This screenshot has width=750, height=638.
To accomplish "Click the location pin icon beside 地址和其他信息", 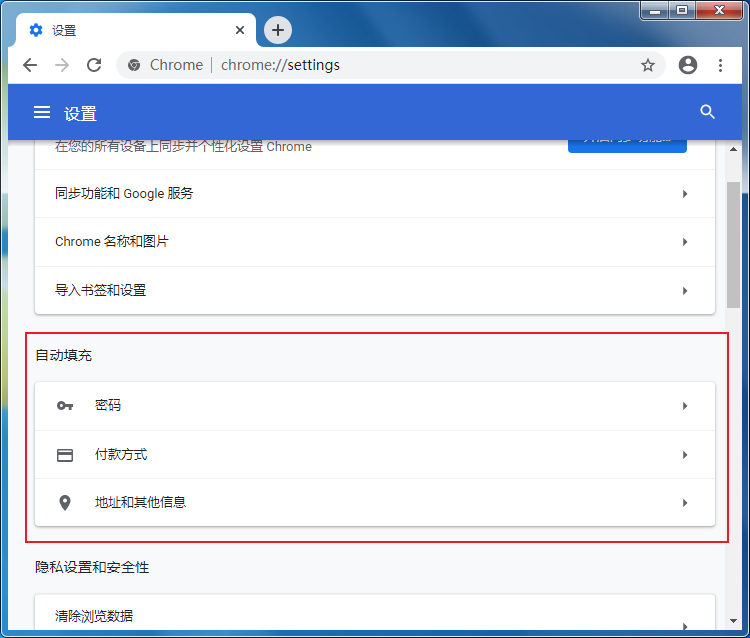I will (x=65, y=503).
